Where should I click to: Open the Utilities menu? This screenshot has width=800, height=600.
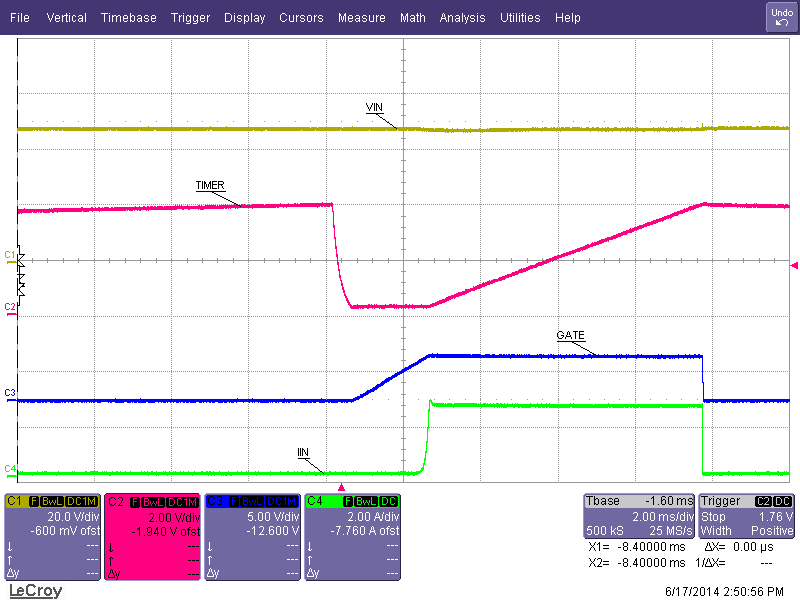click(x=519, y=18)
